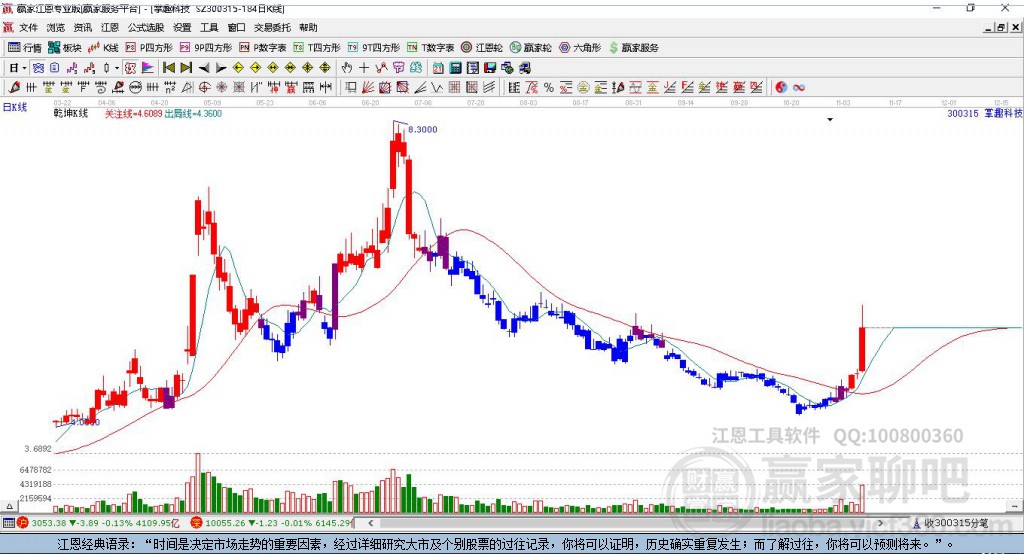Open the P数字表 tool
This screenshot has height=554, width=1024.
tap(263, 48)
